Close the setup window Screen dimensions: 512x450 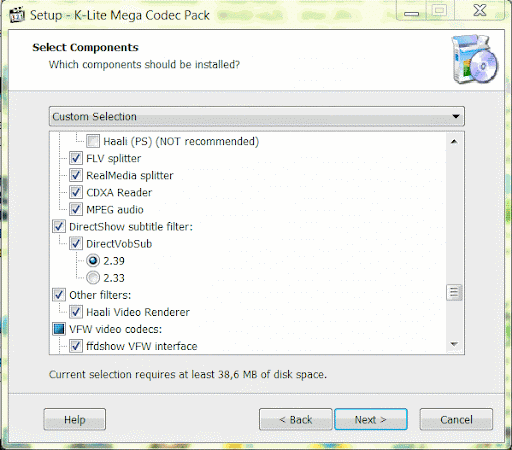(480, 11)
